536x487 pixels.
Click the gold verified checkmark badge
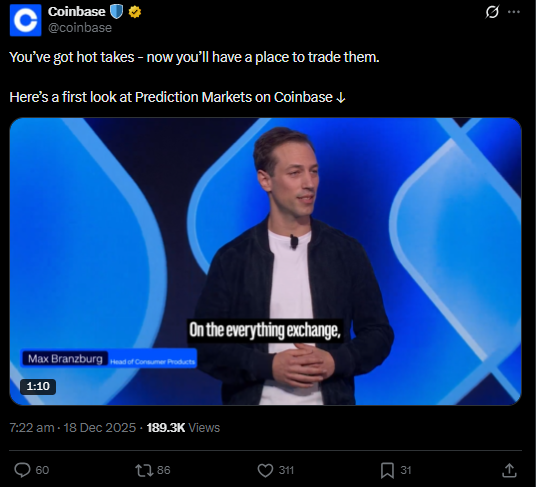(135, 12)
